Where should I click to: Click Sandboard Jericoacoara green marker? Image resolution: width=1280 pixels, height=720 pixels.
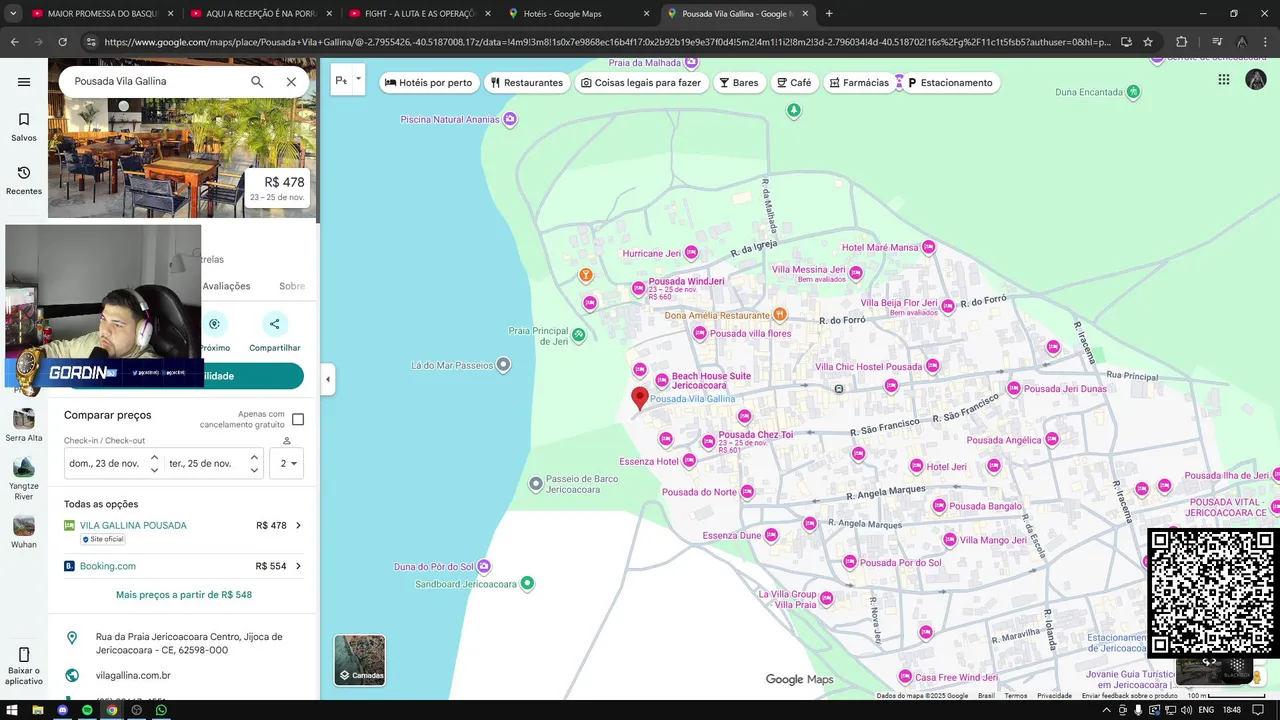point(527,583)
